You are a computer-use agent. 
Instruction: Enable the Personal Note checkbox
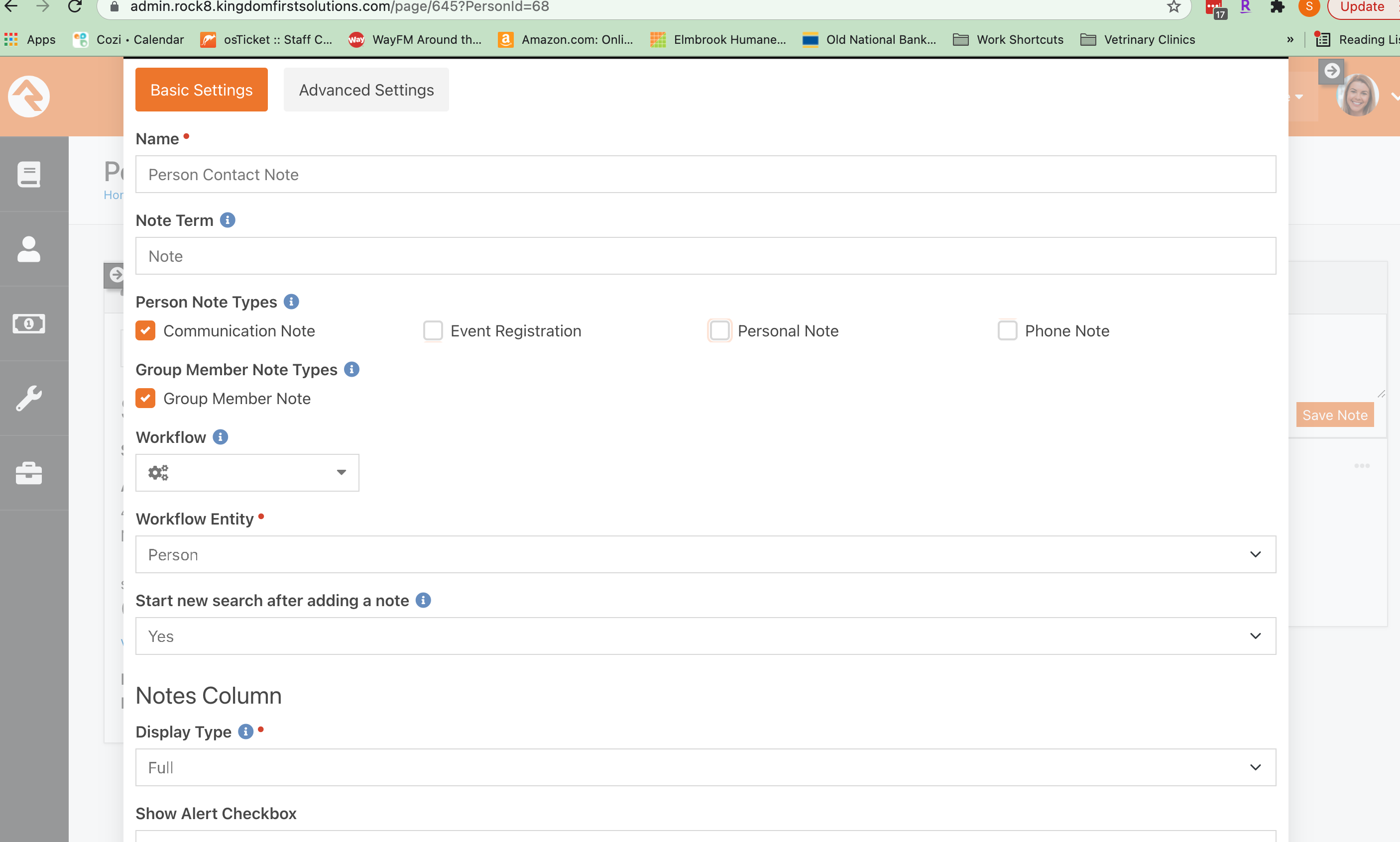click(719, 331)
